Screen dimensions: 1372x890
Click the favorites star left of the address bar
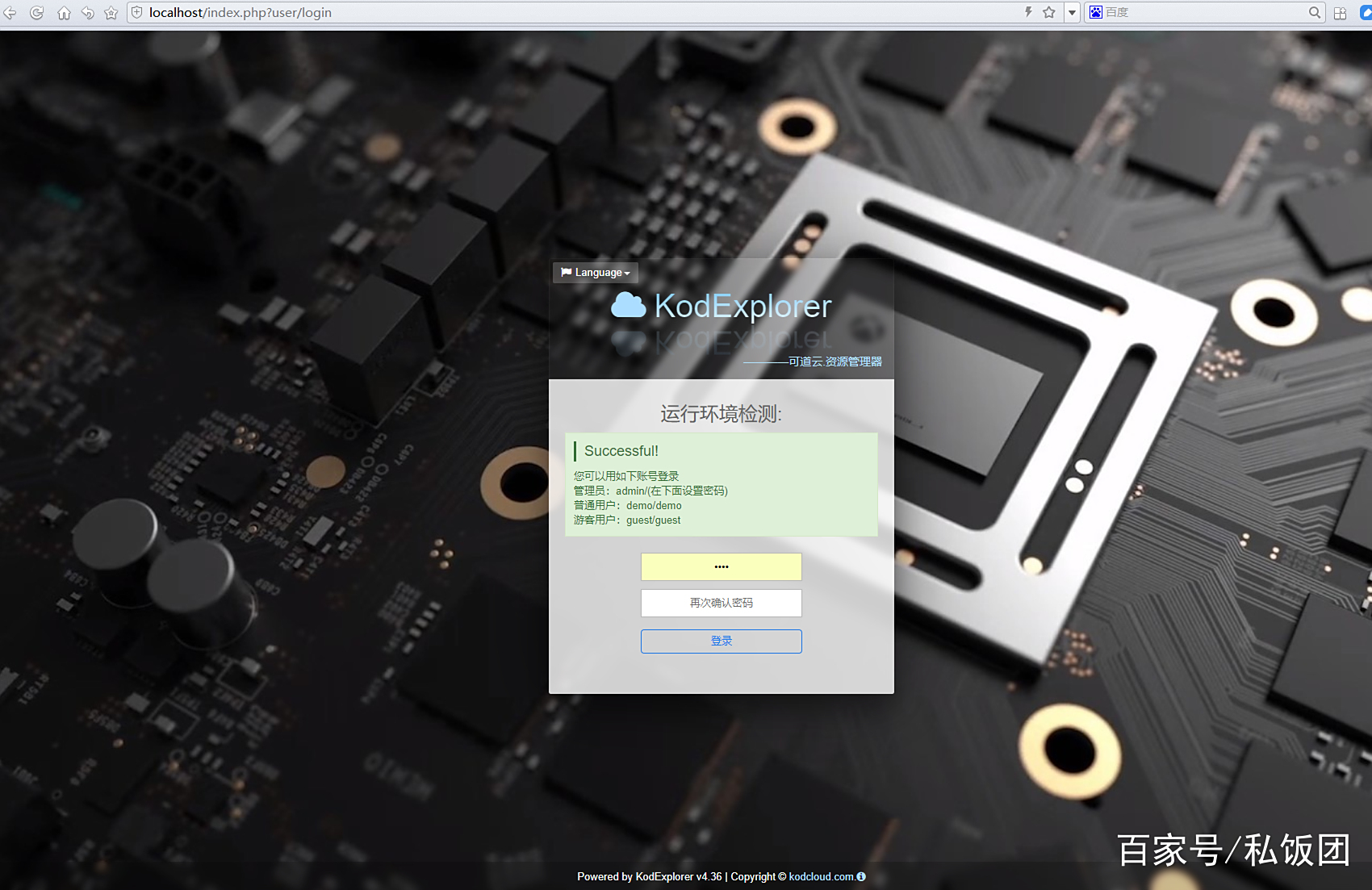coord(111,13)
